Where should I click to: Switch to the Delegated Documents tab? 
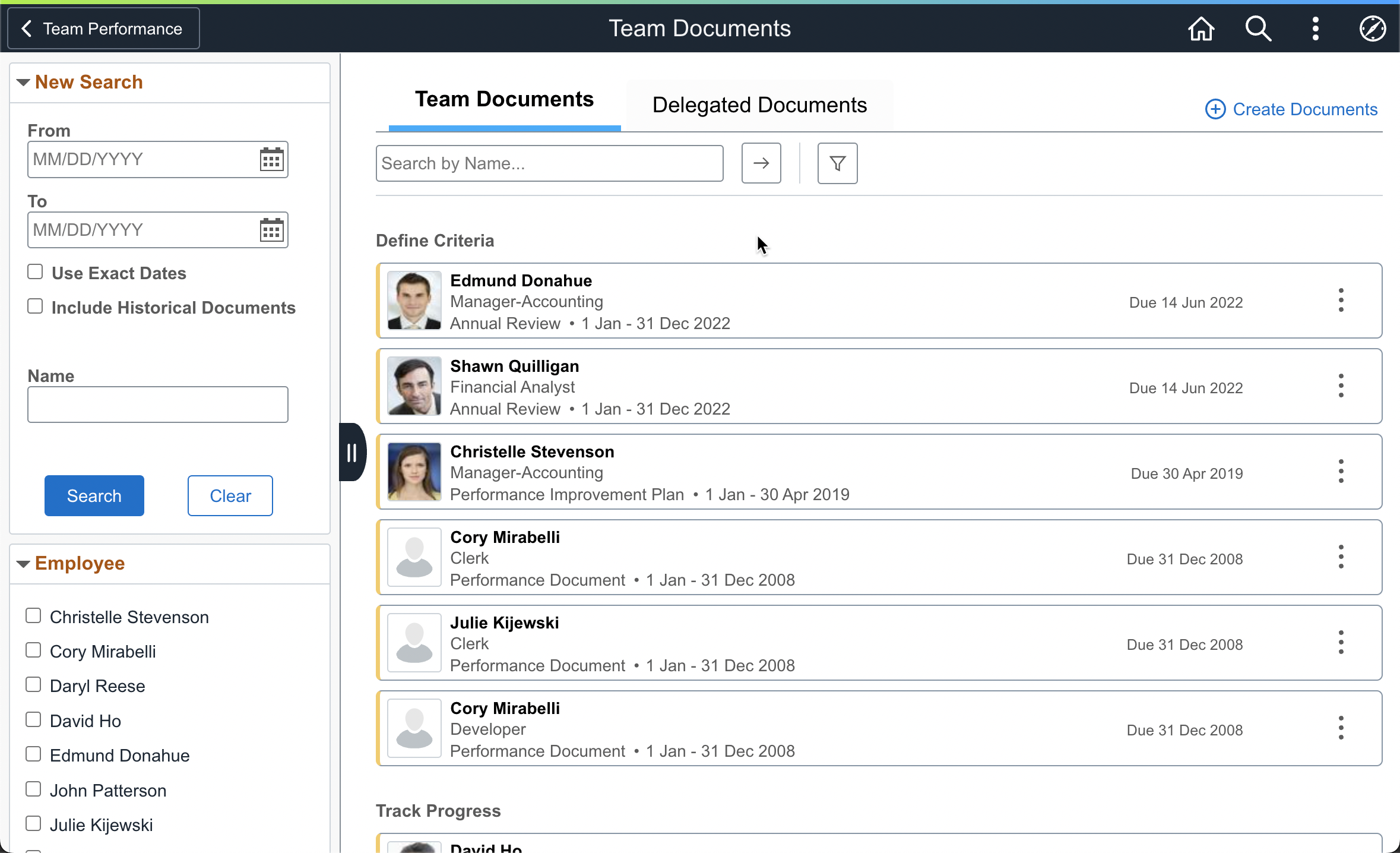(759, 105)
